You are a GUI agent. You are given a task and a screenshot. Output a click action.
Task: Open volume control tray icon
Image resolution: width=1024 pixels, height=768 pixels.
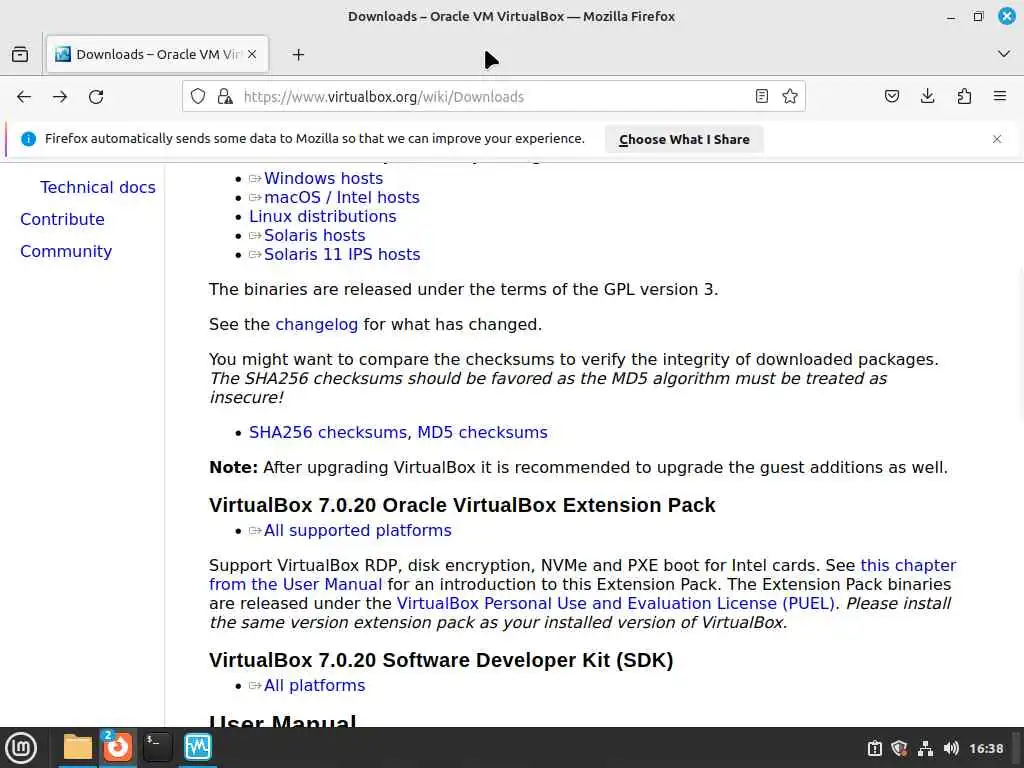click(951, 748)
